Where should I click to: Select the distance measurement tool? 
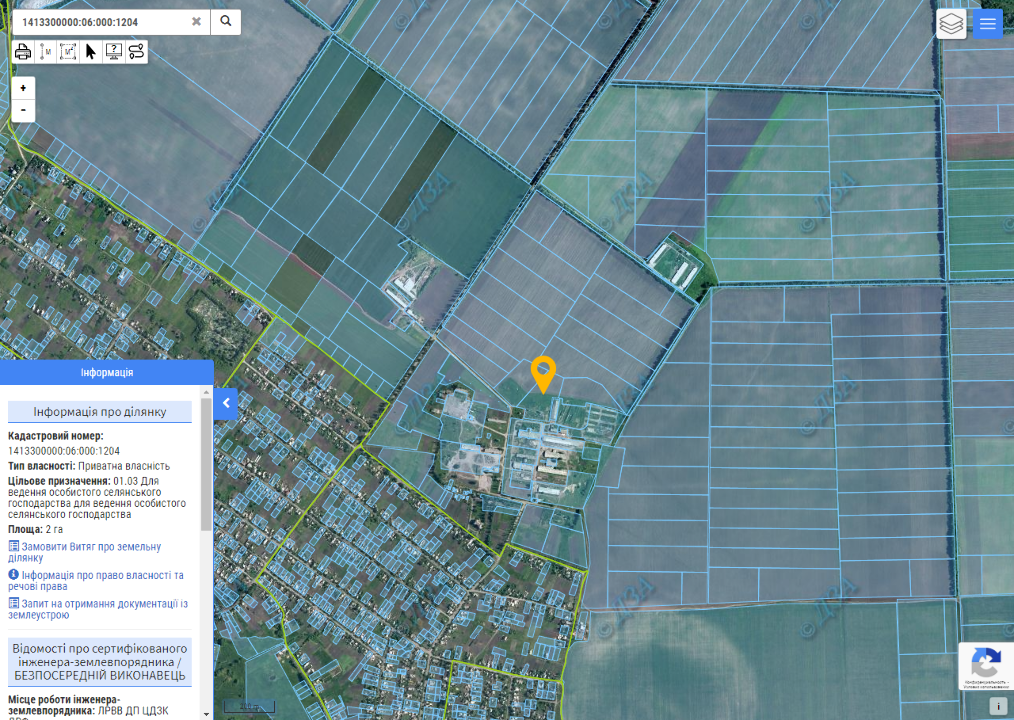[x=45, y=52]
